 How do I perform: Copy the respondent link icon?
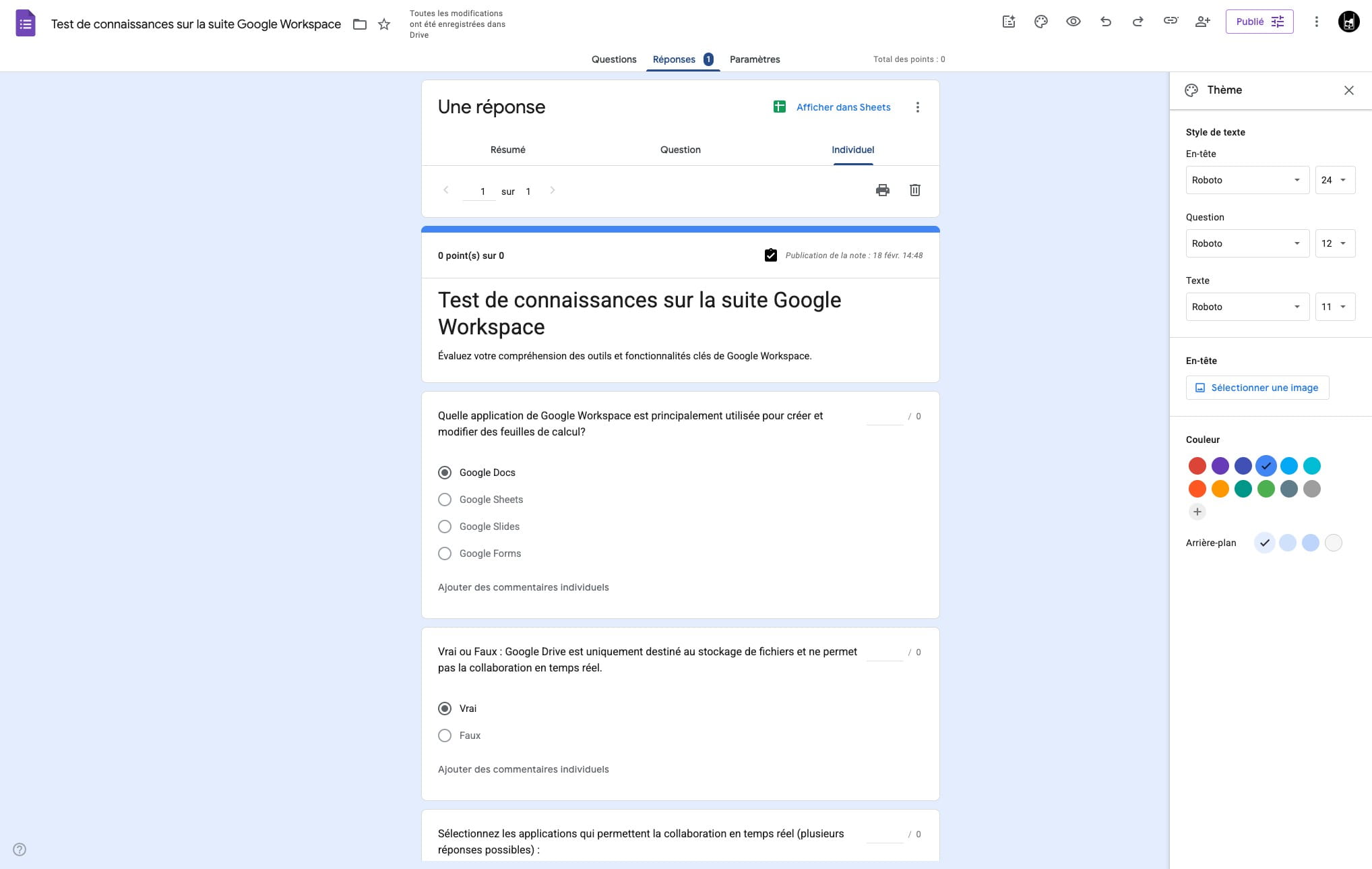(1171, 21)
